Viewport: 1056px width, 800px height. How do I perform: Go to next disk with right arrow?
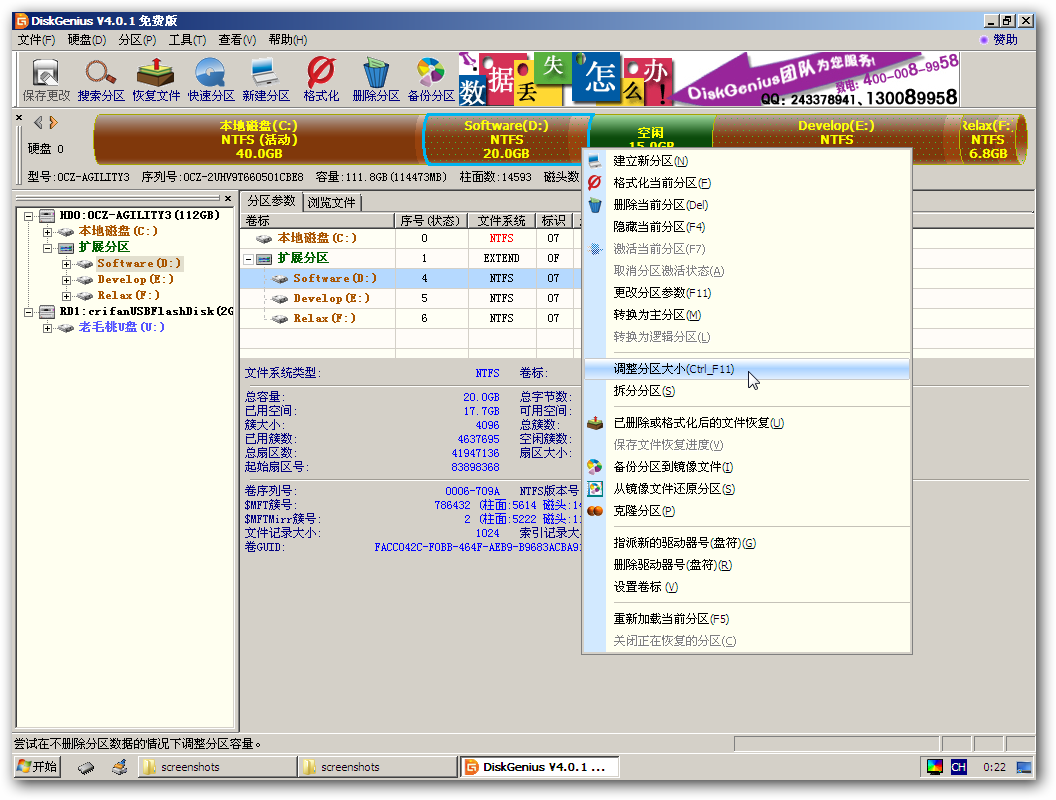(53, 123)
